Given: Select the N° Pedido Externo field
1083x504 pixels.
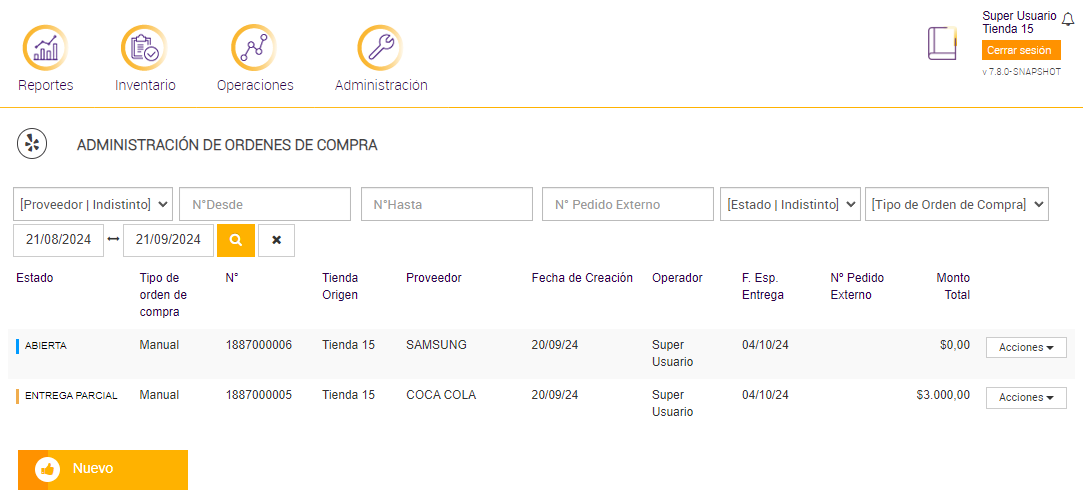Looking at the screenshot, I should point(628,204).
